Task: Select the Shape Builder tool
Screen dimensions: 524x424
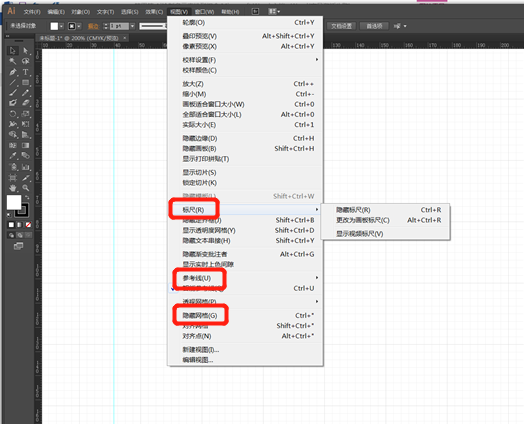Action: pos(13,135)
